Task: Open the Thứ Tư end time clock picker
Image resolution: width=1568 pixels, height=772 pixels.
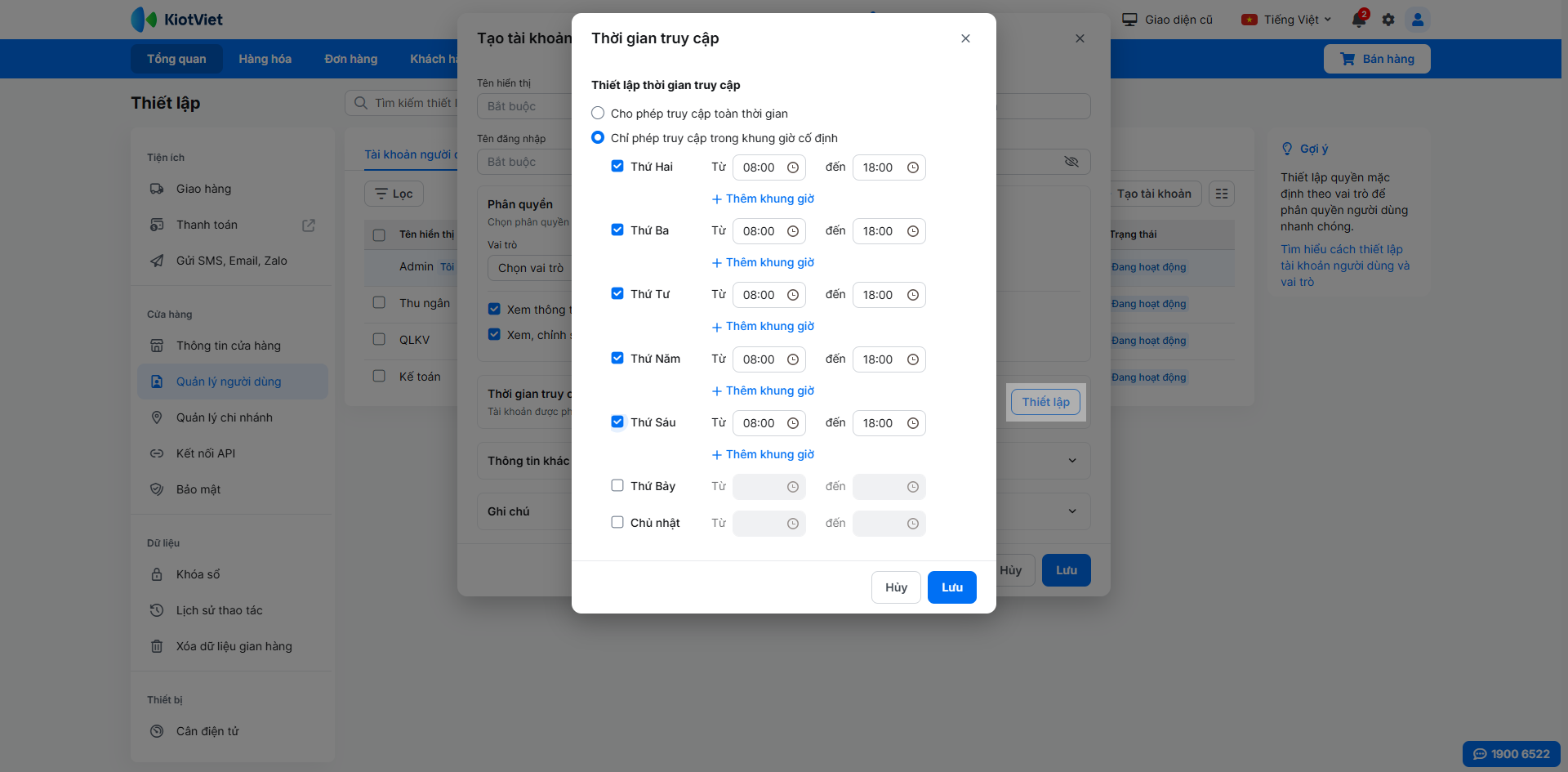Action: [x=913, y=295]
